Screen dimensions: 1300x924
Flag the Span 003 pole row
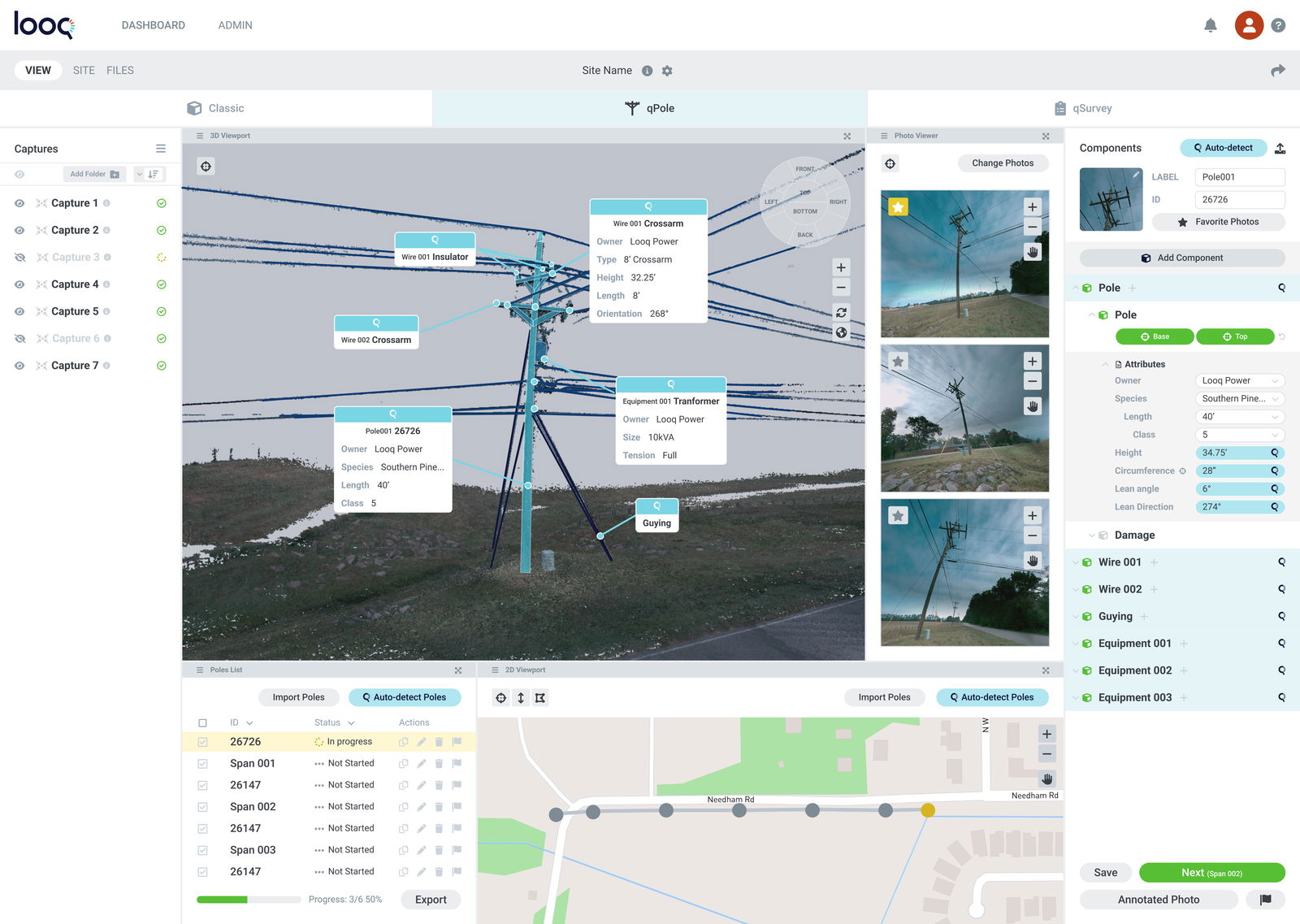click(457, 849)
